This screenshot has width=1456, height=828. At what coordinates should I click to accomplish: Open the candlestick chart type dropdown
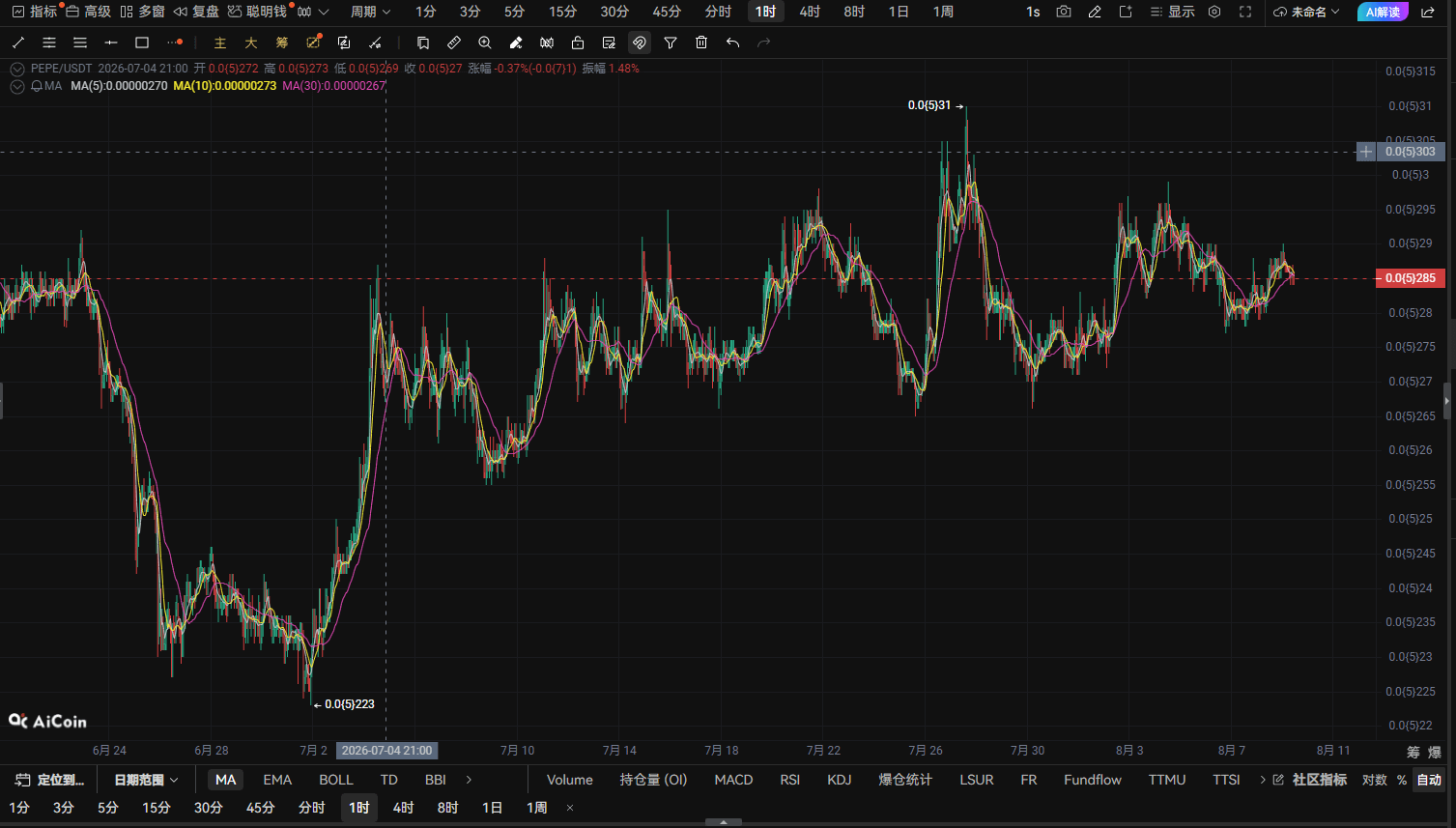313,12
